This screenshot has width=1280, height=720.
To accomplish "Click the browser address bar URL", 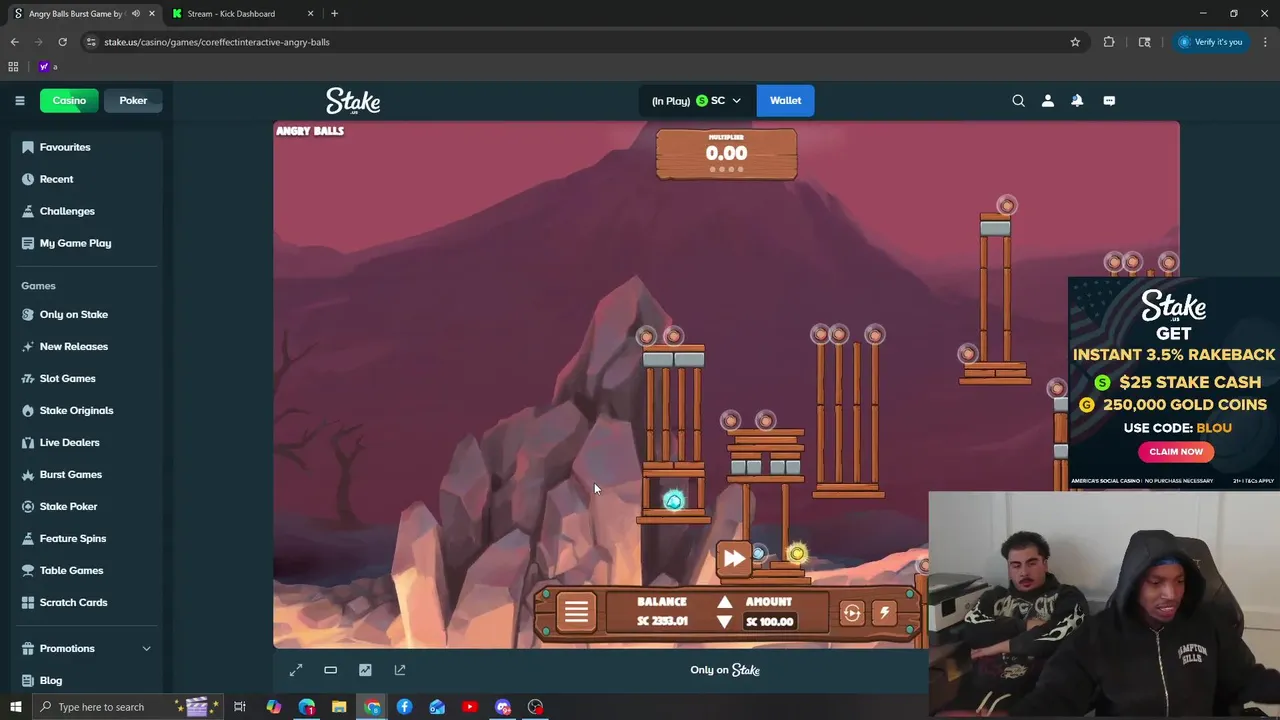I will click(217, 42).
